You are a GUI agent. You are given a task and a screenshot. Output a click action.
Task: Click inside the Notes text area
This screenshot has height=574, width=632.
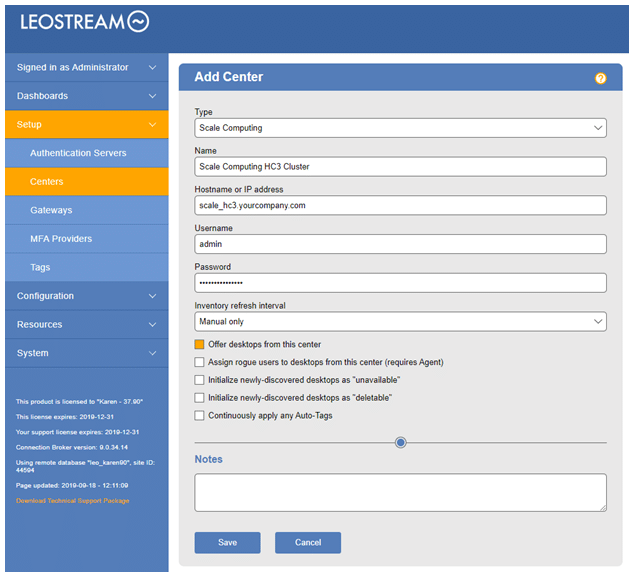(x=400, y=493)
